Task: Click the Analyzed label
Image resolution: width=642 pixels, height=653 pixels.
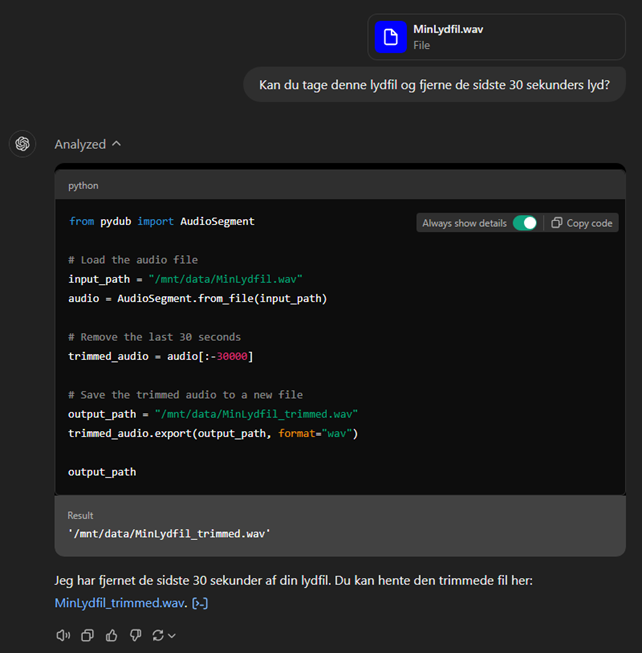Action: 80,144
